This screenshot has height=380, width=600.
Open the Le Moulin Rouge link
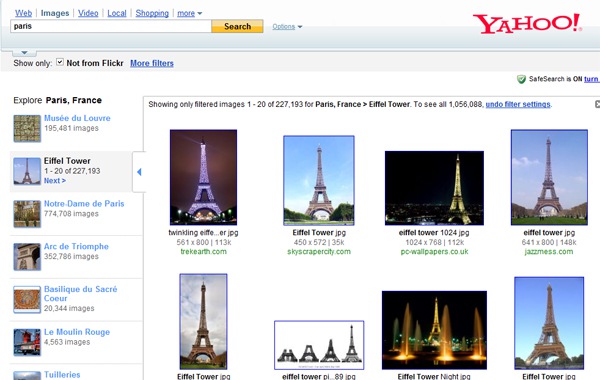tap(77, 332)
